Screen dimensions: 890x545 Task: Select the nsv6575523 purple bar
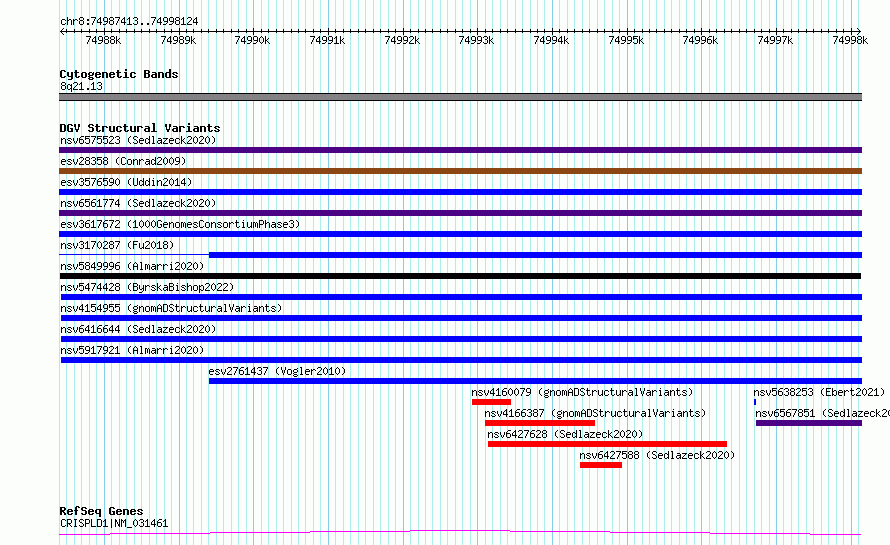coord(460,150)
